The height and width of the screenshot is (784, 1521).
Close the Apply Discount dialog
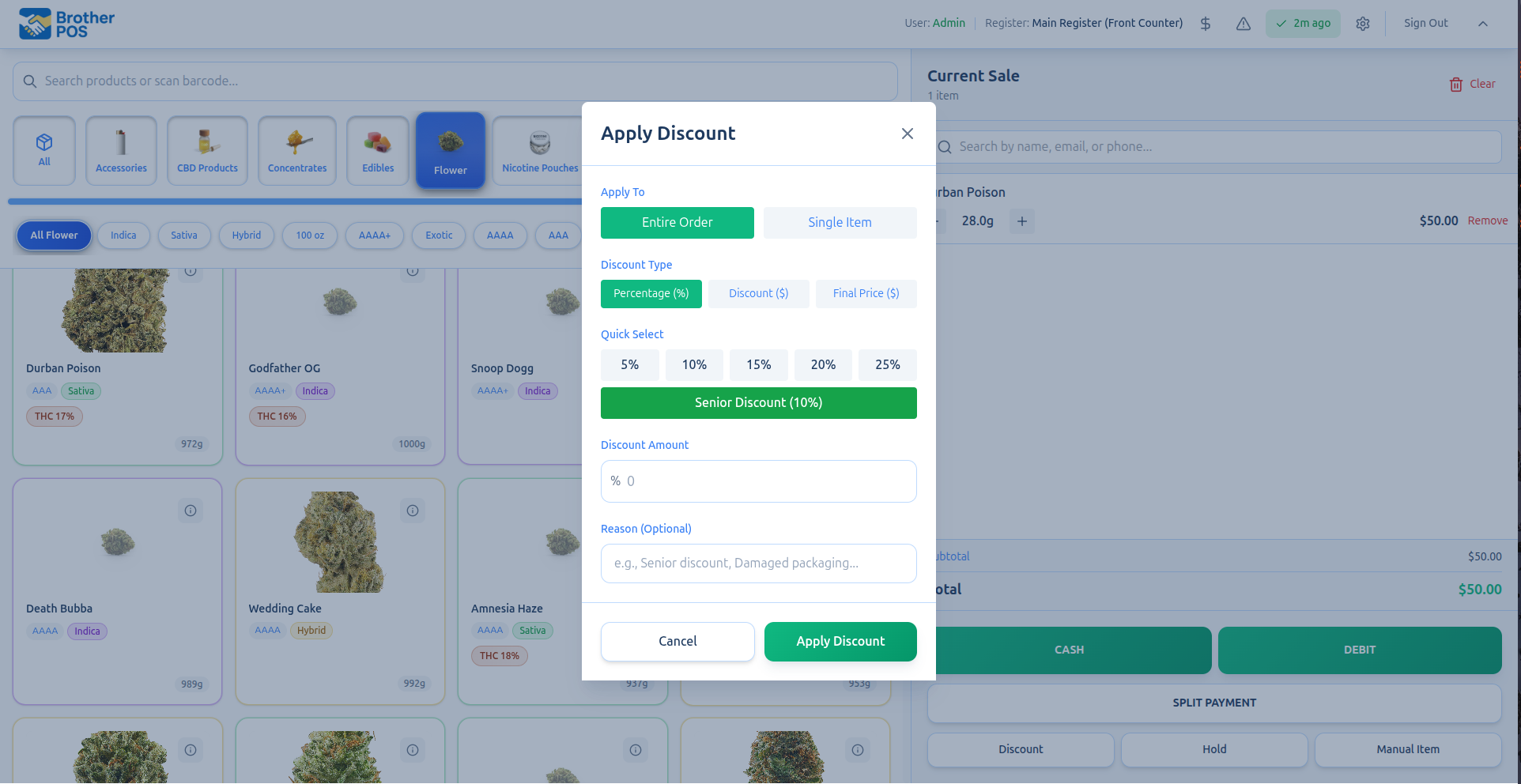[907, 134]
